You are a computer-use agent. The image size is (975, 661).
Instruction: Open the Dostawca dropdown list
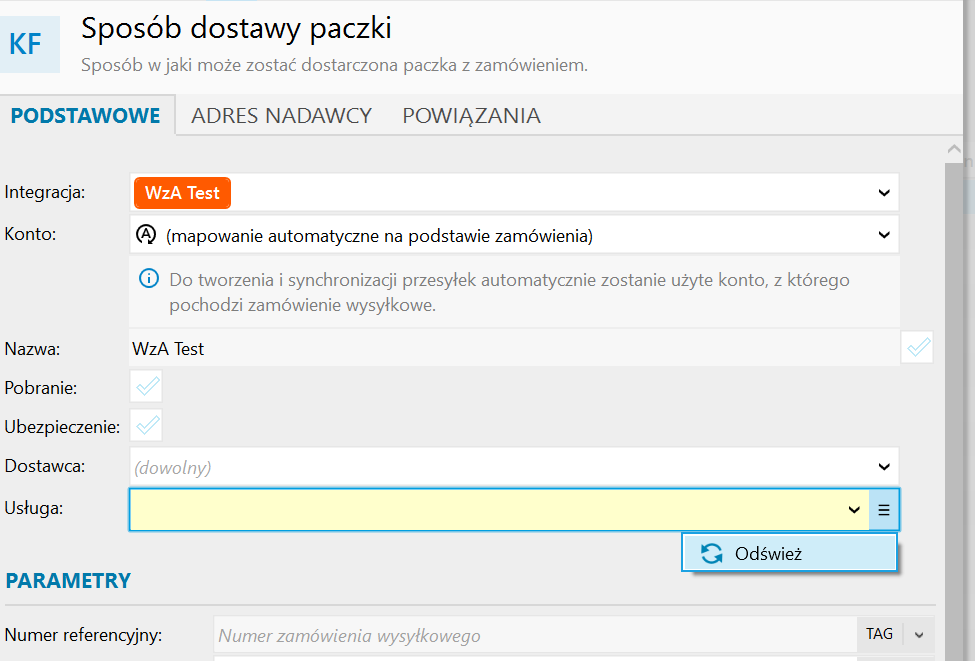883,466
